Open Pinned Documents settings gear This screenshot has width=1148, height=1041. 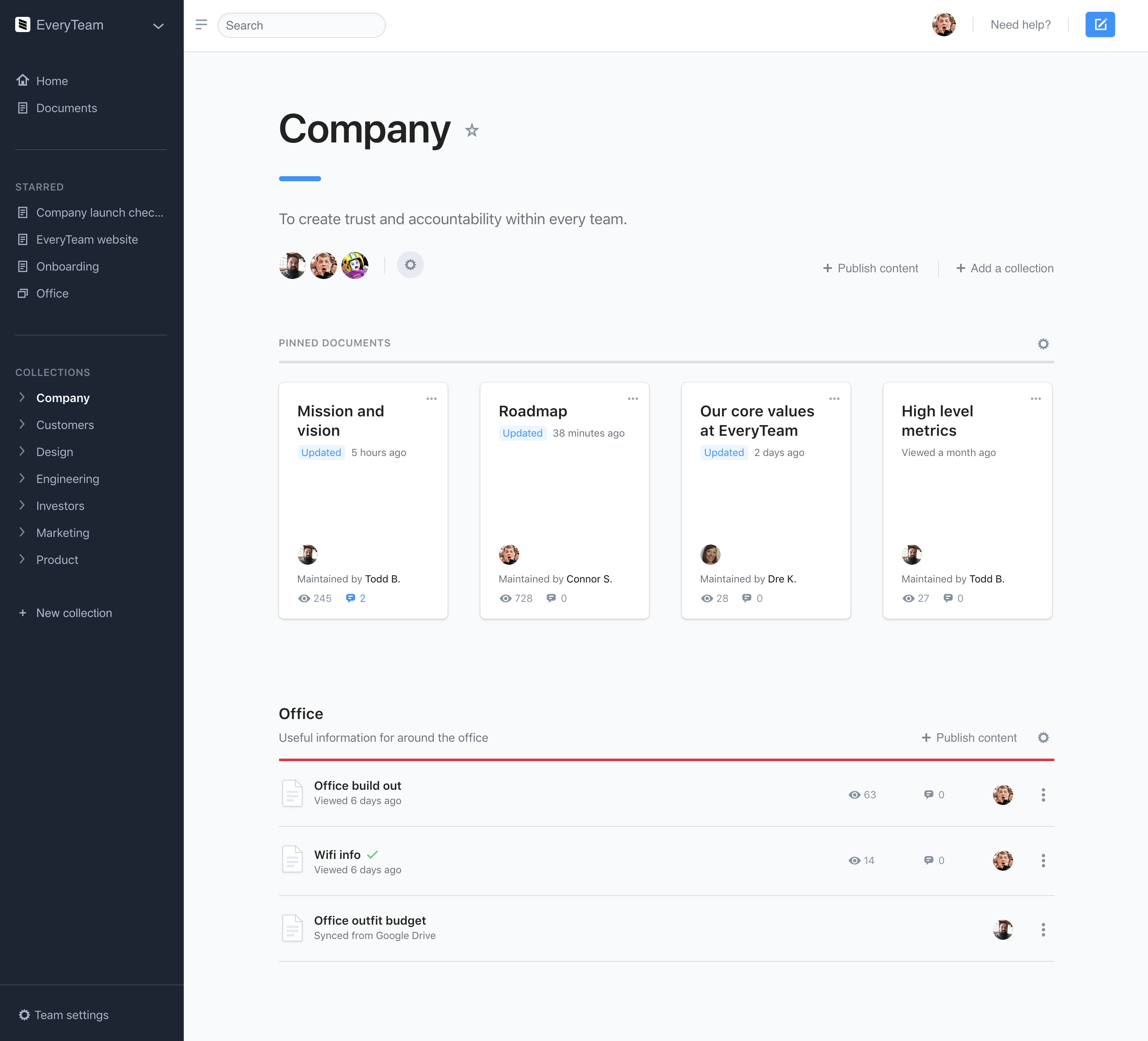[1043, 343]
